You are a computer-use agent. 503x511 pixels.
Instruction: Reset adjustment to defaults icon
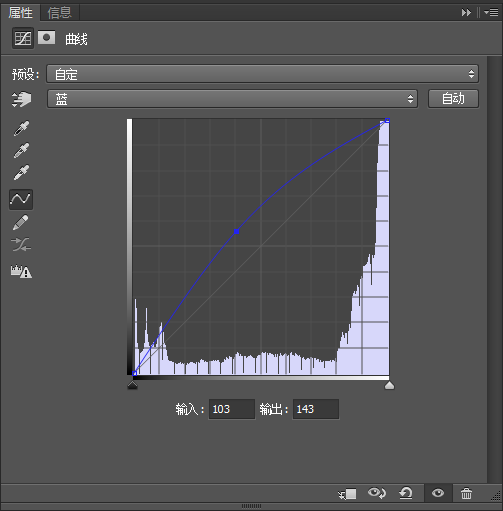(x=406, y=493)
